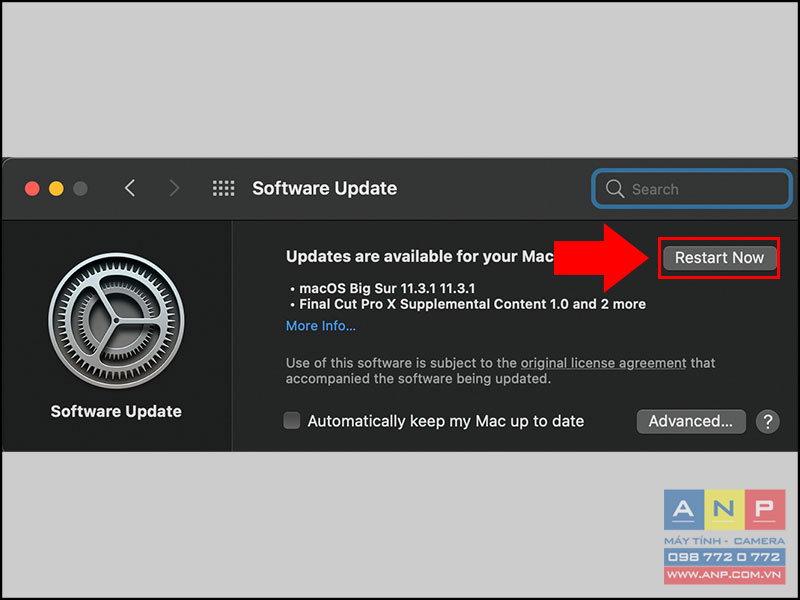Close window with the red button
800x600 pixels.
pos(32,189)
